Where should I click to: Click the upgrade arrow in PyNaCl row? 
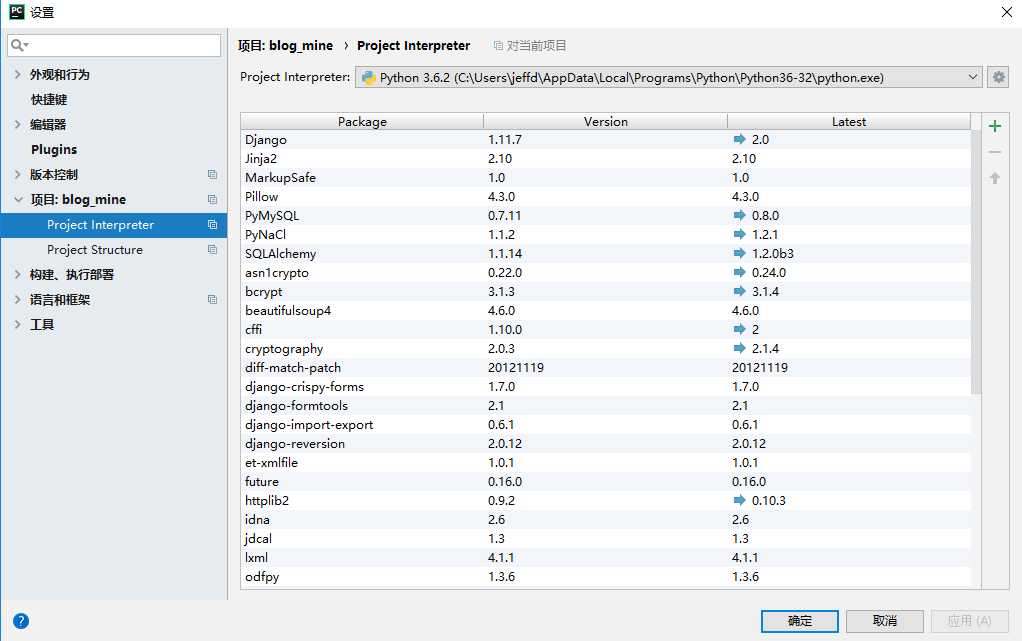coord(739,234)
